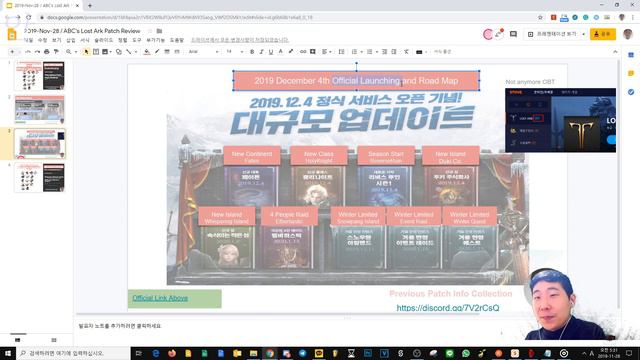Click the move to folder icon
Image resolution: width=640 pixels, height=360 pixels.
click(x=160, y=31)
